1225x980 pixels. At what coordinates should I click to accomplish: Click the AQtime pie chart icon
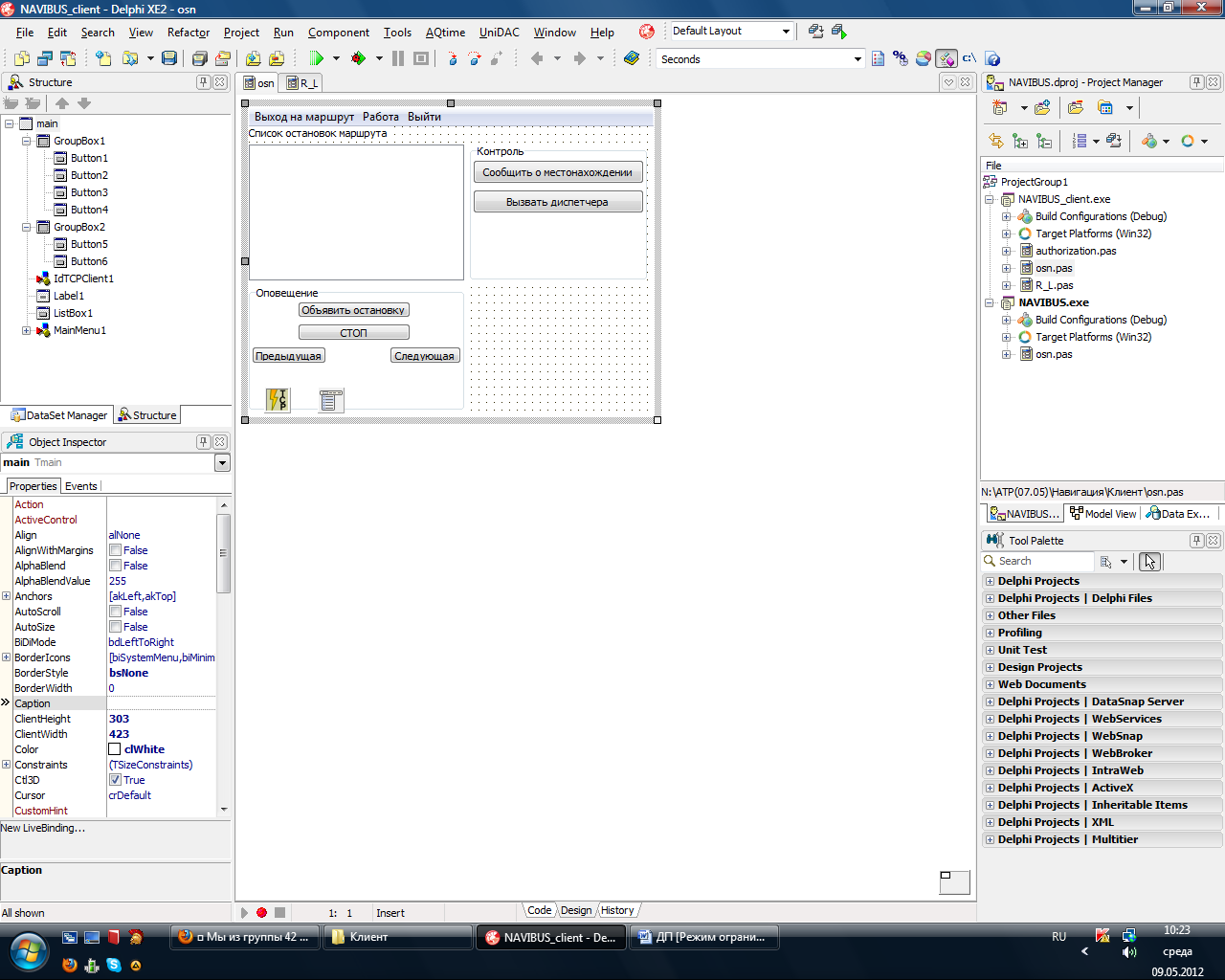(x=924, y=58)
